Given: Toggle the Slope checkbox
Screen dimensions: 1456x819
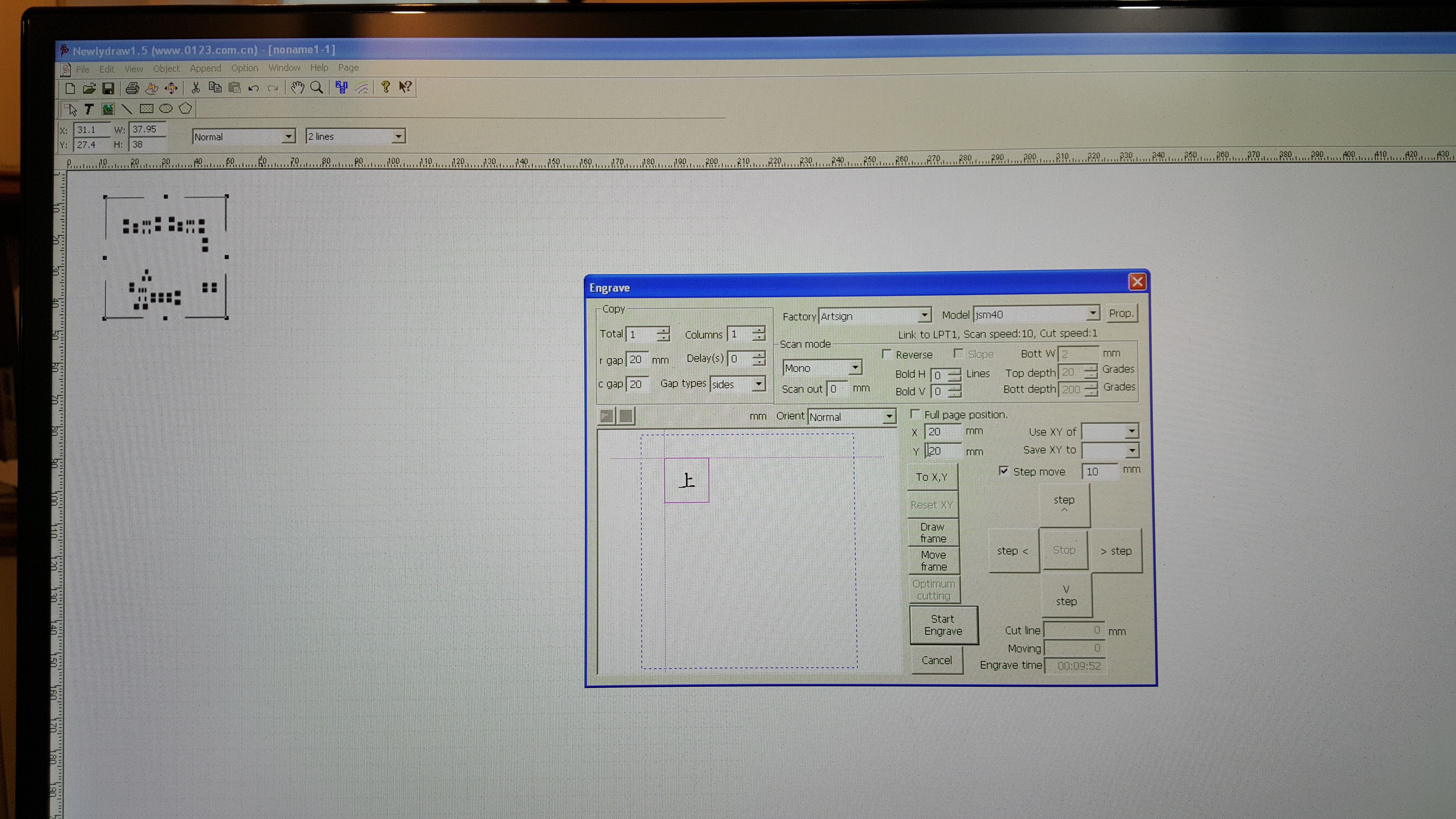Looking at the screenshot, I should [958, 353].
